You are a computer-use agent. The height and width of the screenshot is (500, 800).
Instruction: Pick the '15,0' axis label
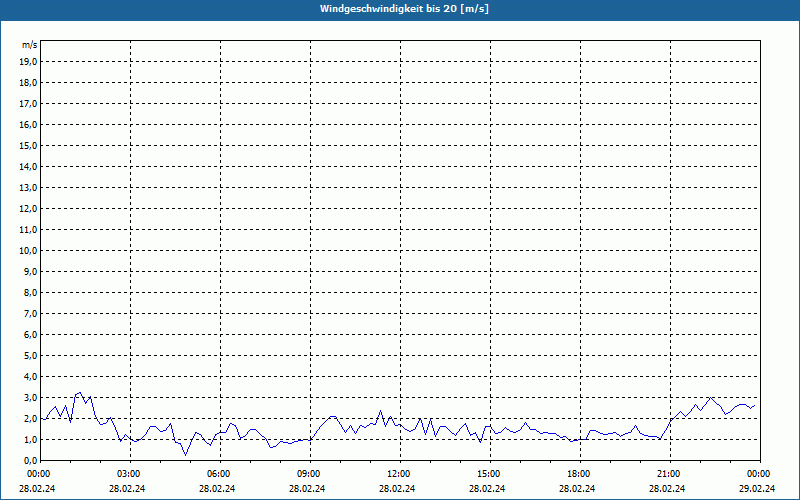30,145
